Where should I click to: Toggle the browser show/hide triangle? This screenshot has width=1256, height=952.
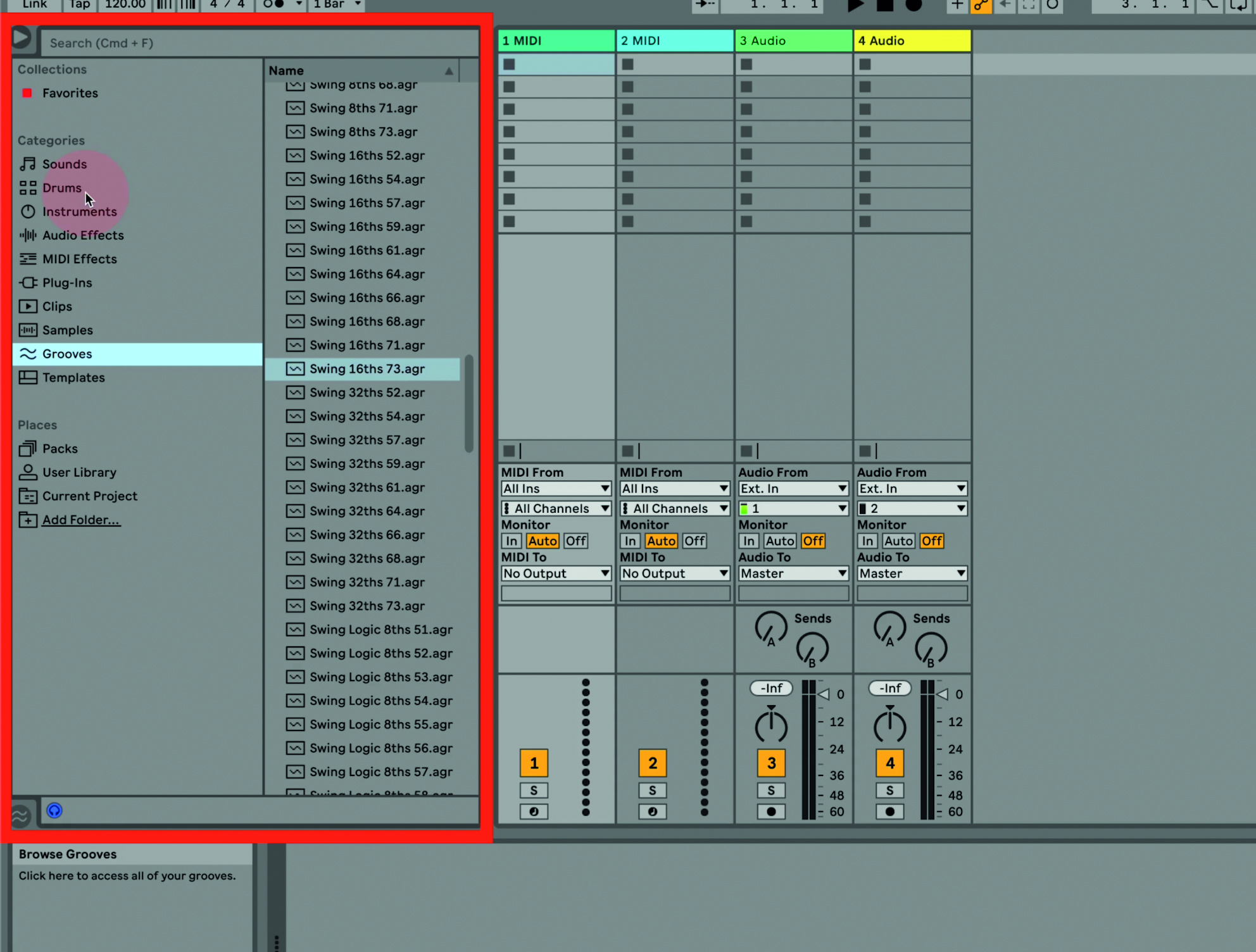(21, 37)
